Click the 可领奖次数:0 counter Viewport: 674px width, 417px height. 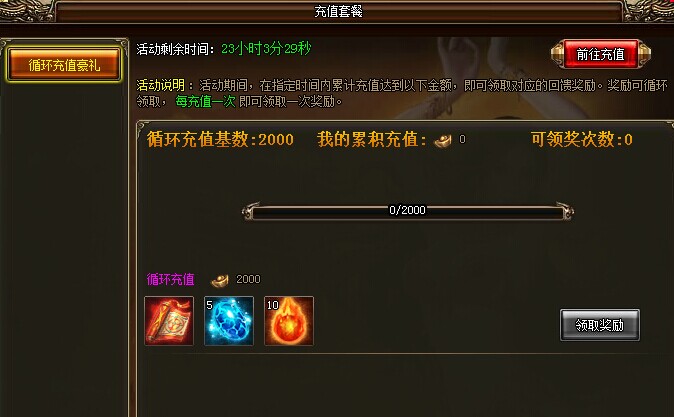[x=582, y=140]
